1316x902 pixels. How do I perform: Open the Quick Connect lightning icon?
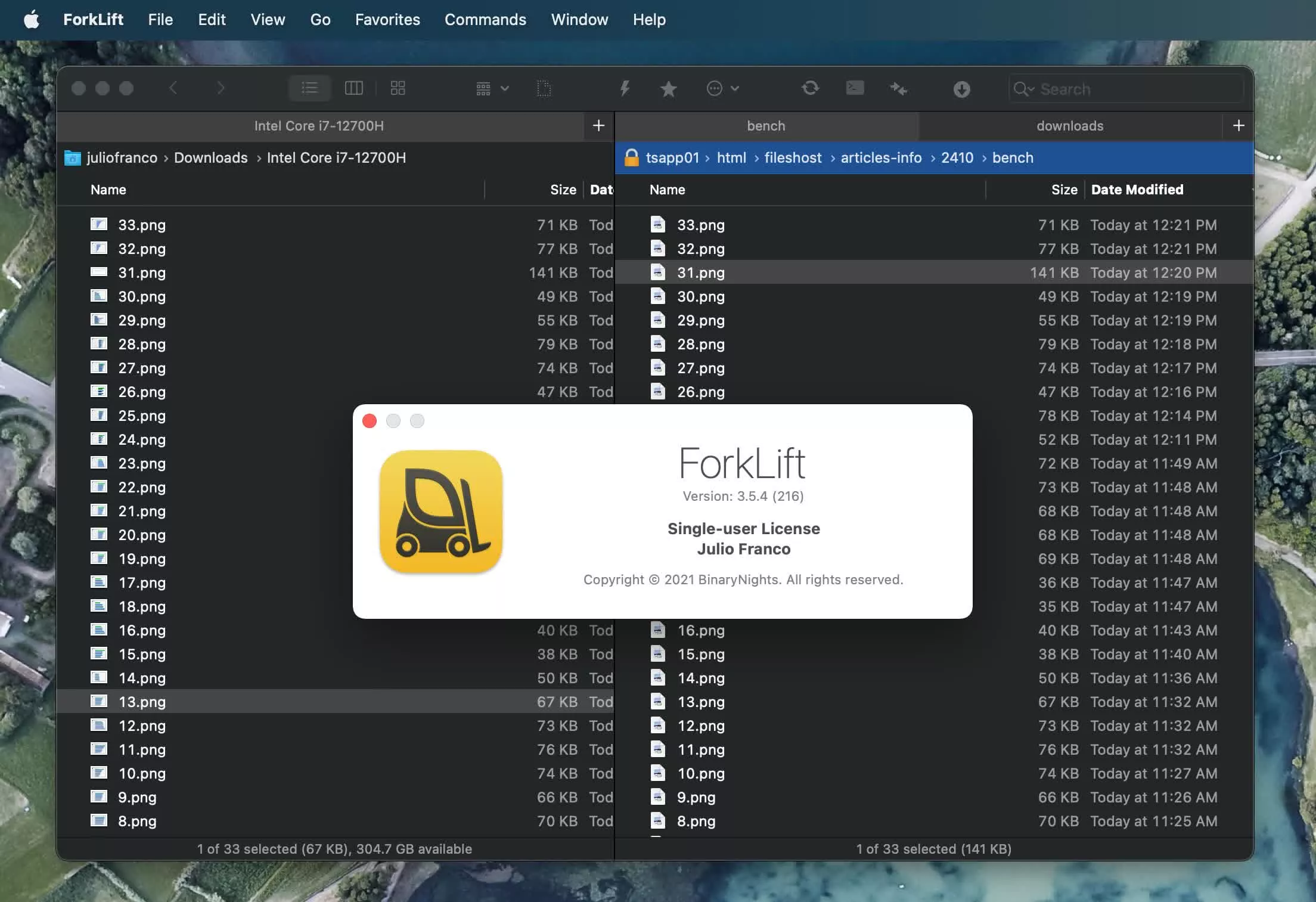pos(625,89)
